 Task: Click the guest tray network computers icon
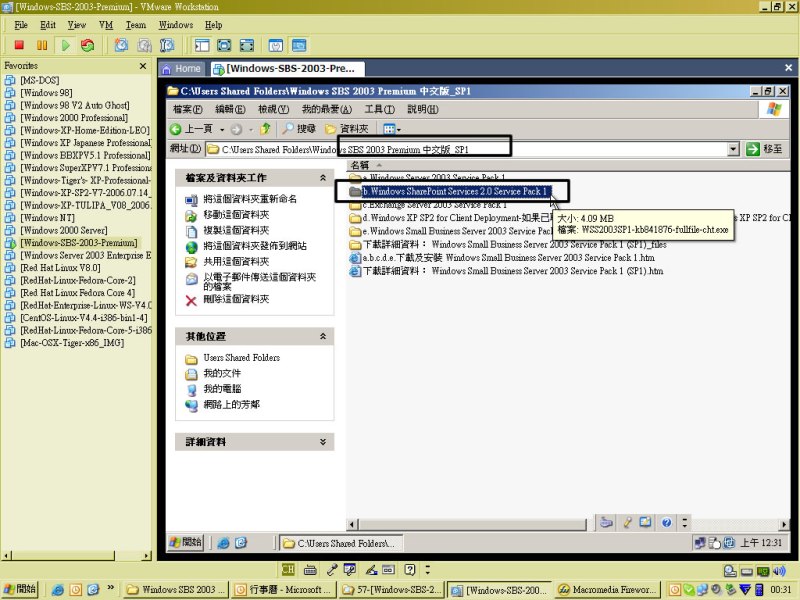pyautogui.click(x=699, y=543)
